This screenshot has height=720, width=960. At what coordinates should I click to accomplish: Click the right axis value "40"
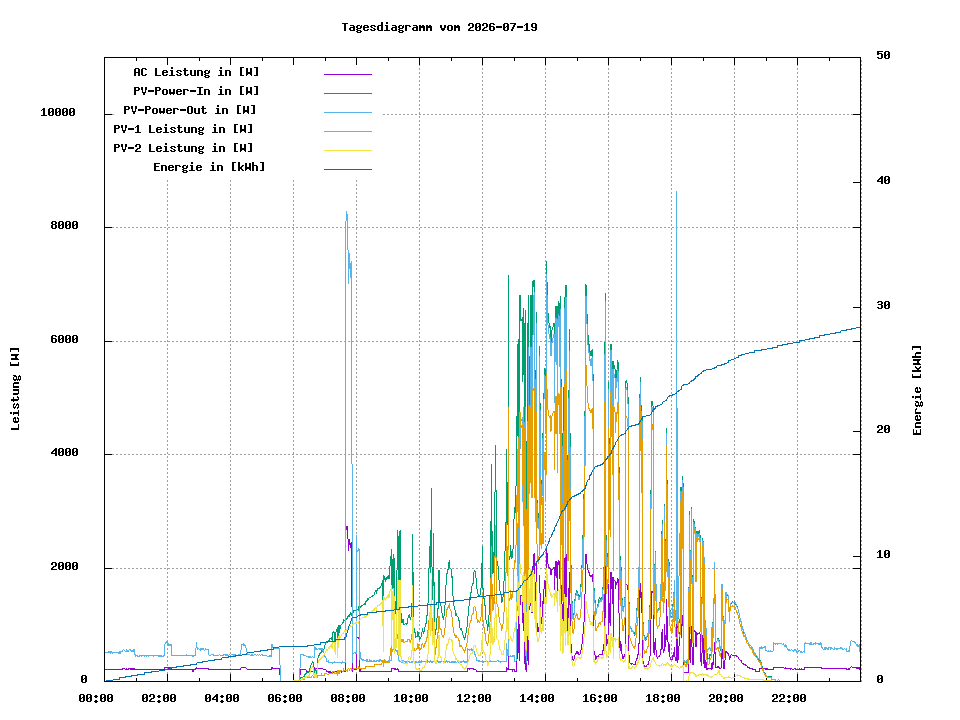pyautogui.click(x=883, y=181)
